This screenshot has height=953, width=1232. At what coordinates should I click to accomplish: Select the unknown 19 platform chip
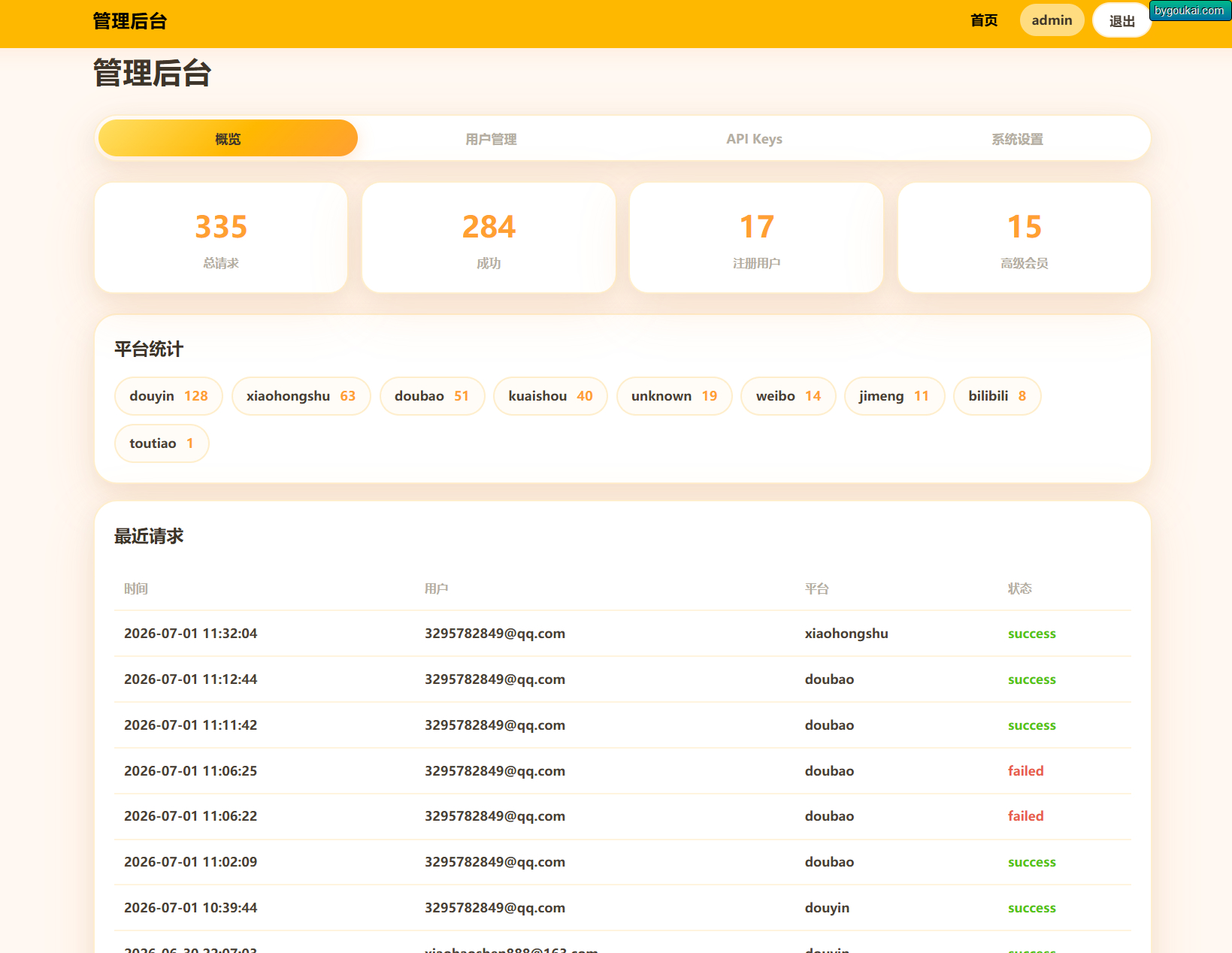[x=674, y=396]
